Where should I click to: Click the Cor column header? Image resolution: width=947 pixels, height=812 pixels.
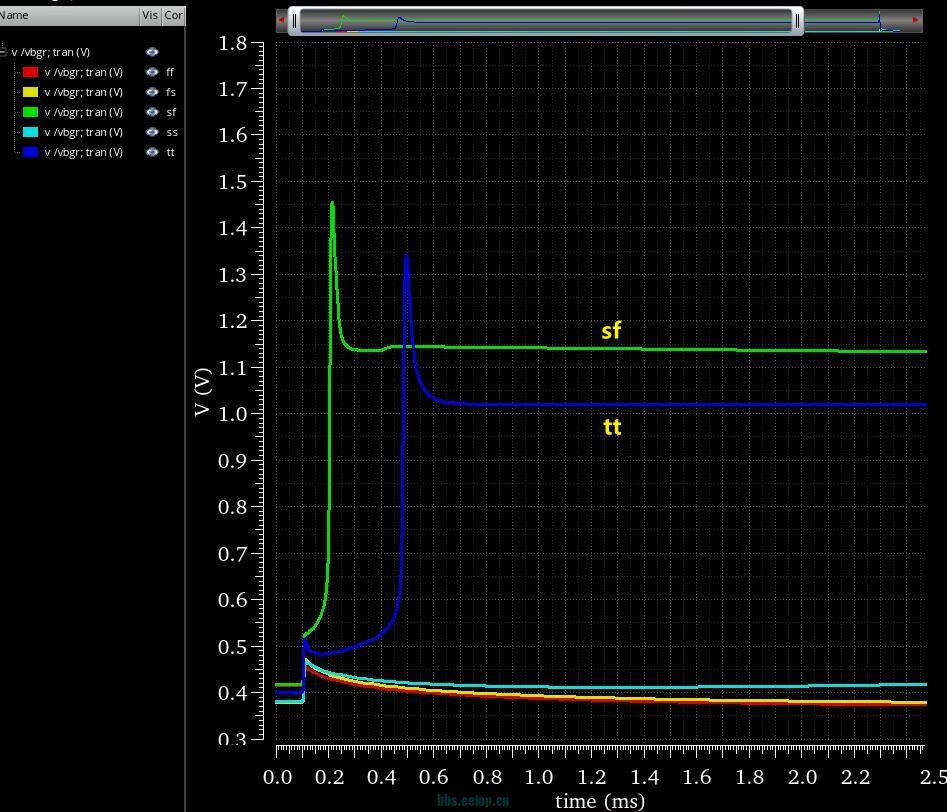(x=173, y=15)
